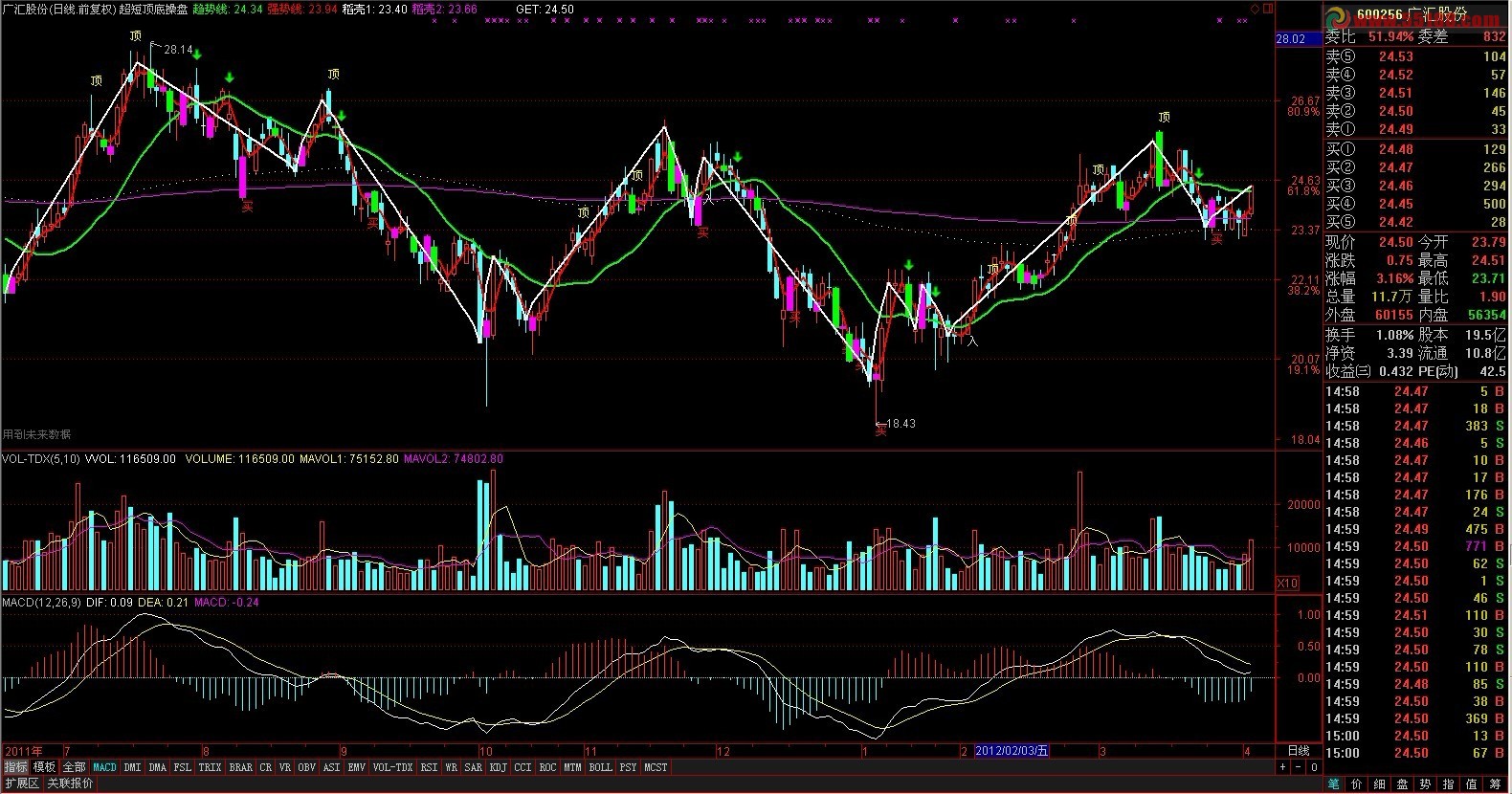Viewport: 1512px width, 794px height.
Task: Select the 盘 tab in quote panel
Action: click(1403, 784)
